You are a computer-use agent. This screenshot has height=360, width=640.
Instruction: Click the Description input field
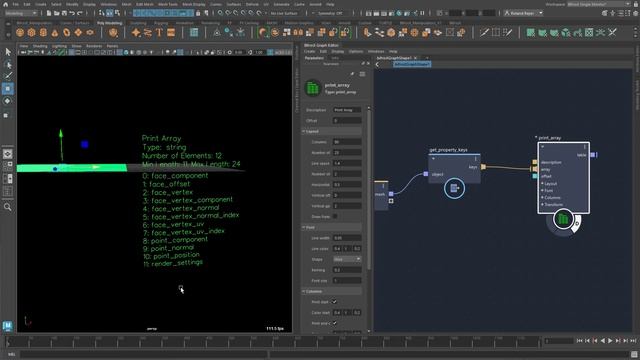(347, 110)
